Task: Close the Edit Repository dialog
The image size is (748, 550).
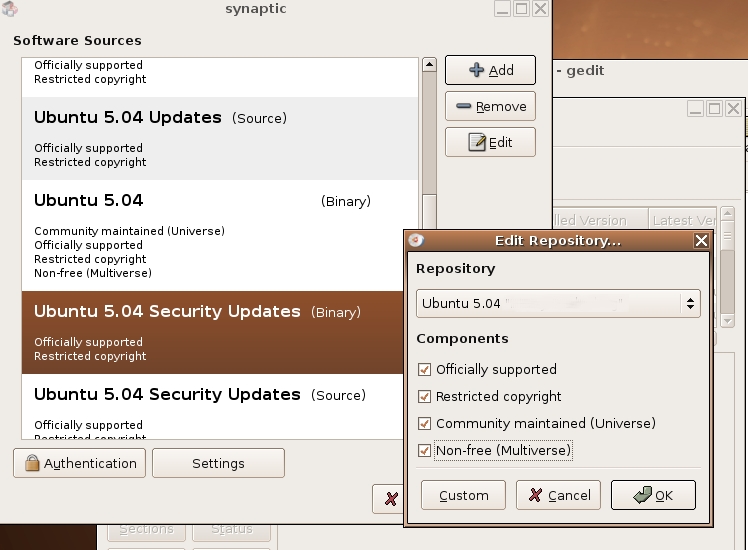Action: [701, 240]
